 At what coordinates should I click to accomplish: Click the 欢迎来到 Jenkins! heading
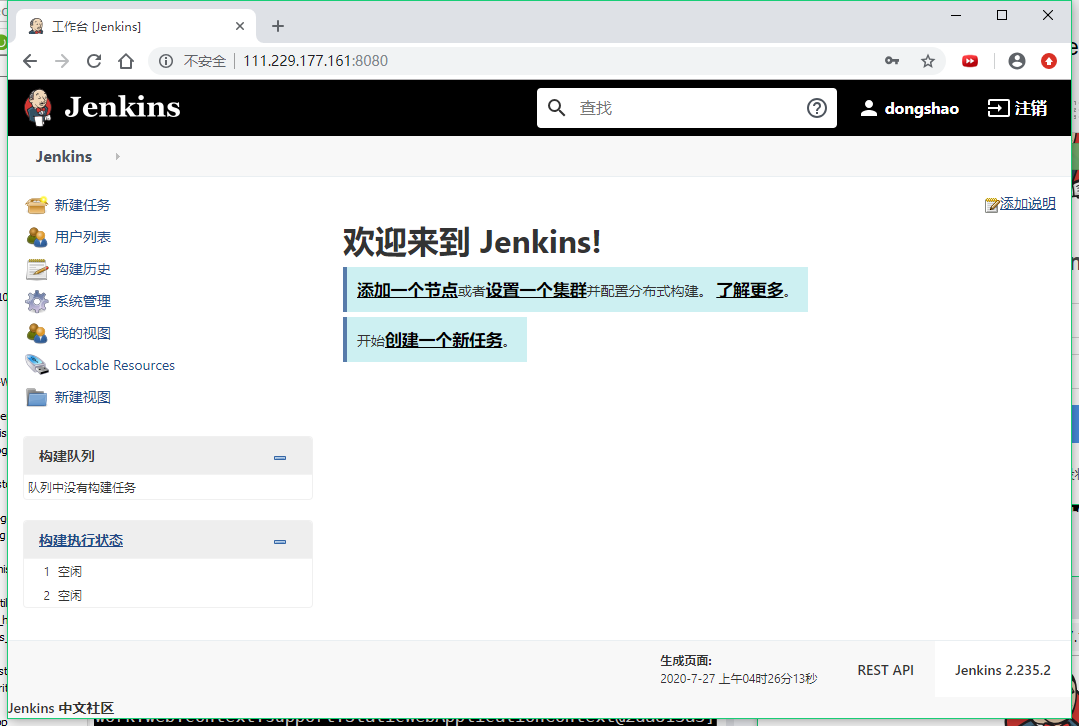472,242
